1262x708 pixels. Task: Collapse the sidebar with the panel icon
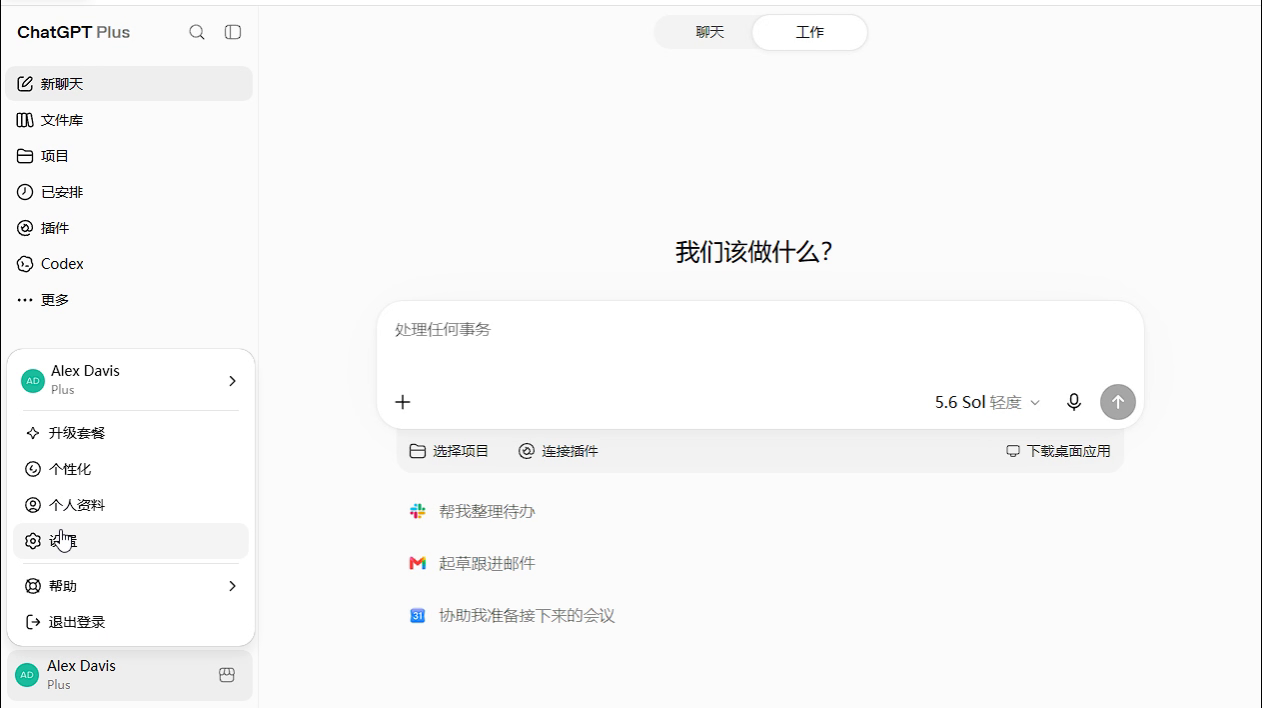233,32
